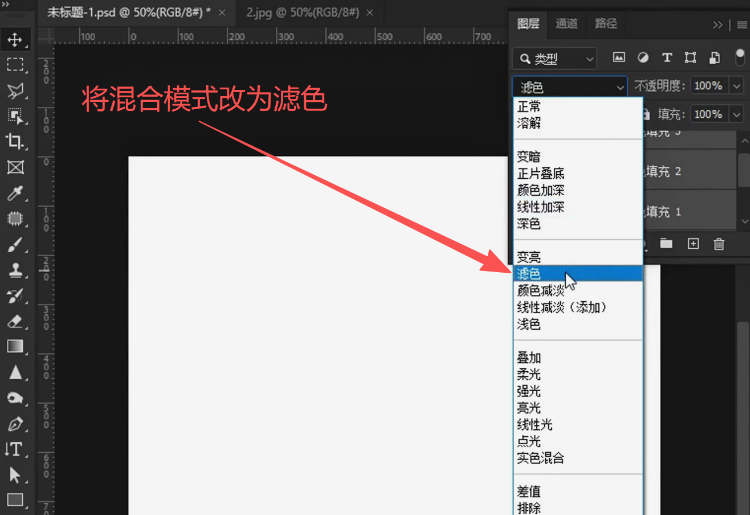The image size is (750, 515).
Task: Choose 颜色加深 blend mode
Action: pos(578,190)
